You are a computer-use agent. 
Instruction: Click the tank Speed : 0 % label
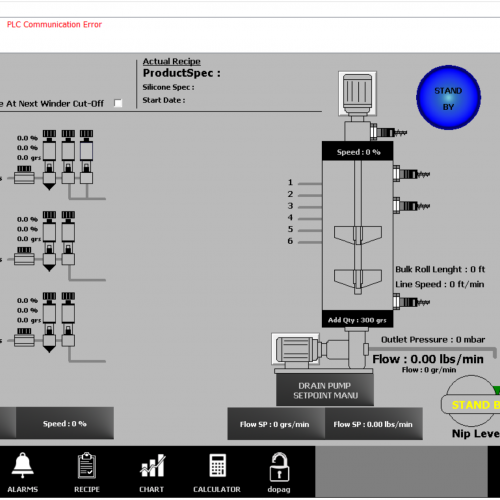tap(358, 152)
